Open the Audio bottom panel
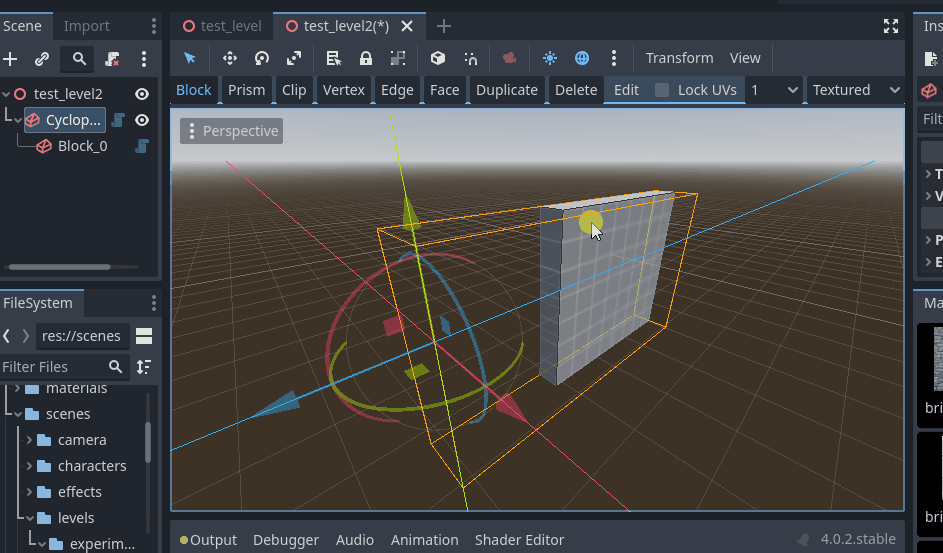The width and height of the screenshot is (943, 553). tap(355, 540)
